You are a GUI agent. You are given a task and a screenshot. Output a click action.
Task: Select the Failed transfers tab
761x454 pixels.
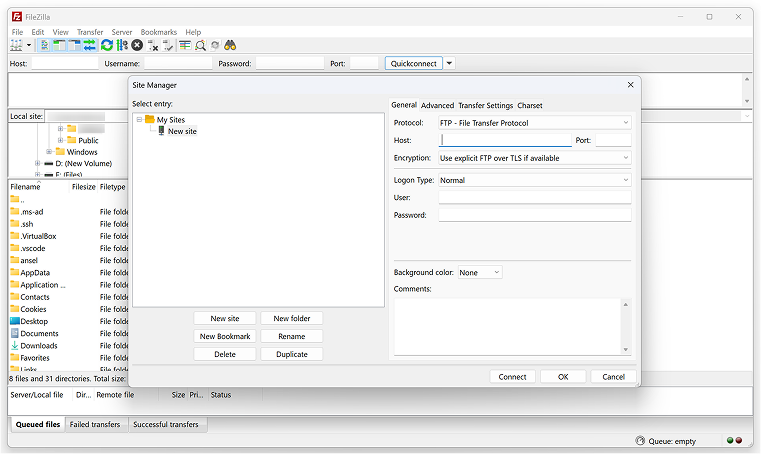tap(95, 424)
